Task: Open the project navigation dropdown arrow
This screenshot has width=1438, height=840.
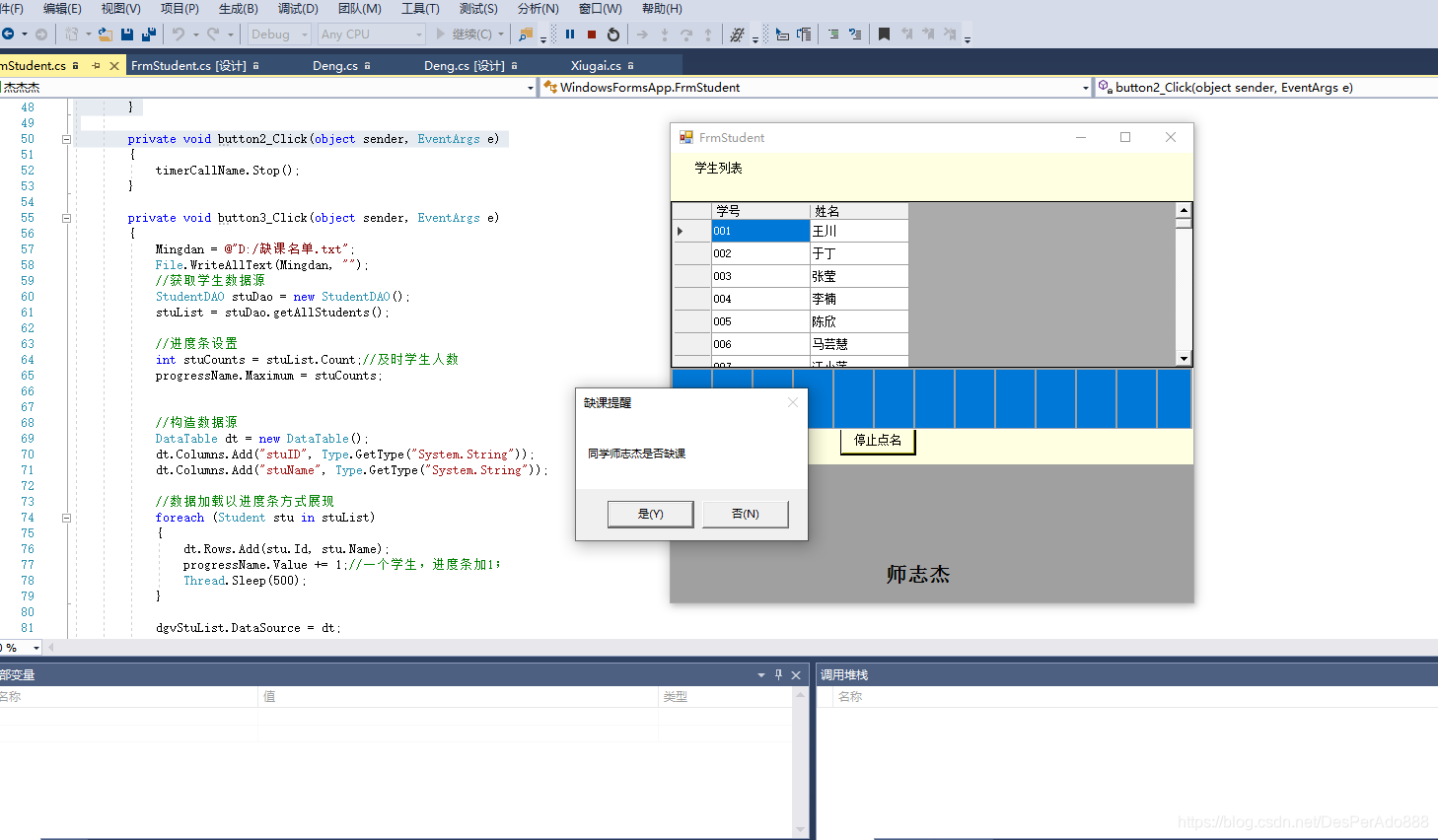Action: (x=531, y=88)
